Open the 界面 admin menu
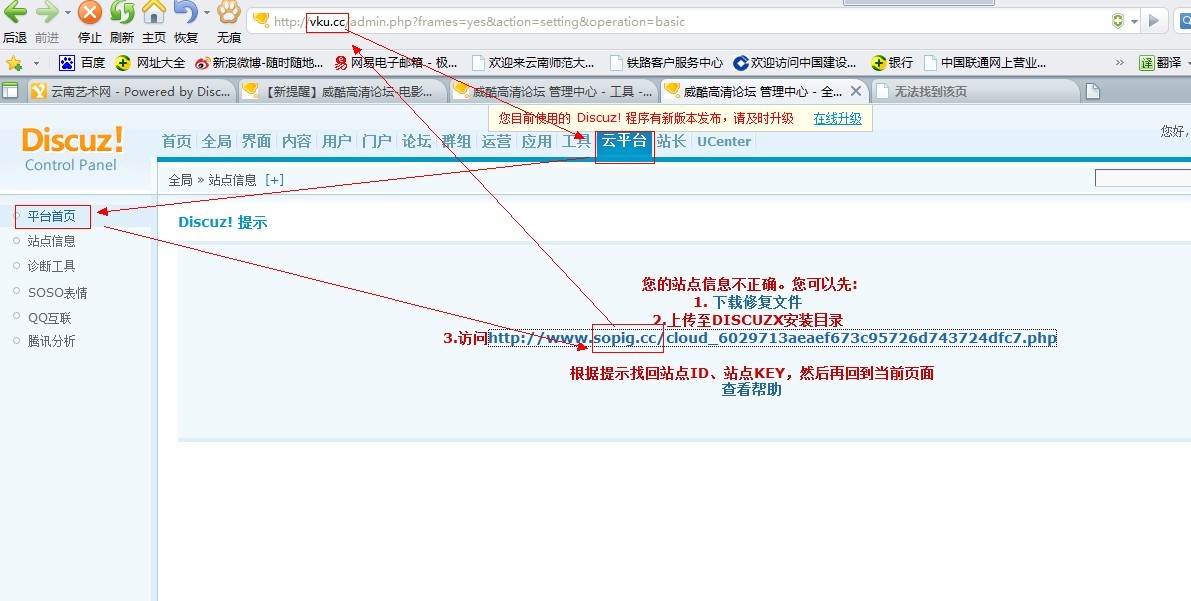The width and height of the screenshot is (1191, 601). pos(257,141)
